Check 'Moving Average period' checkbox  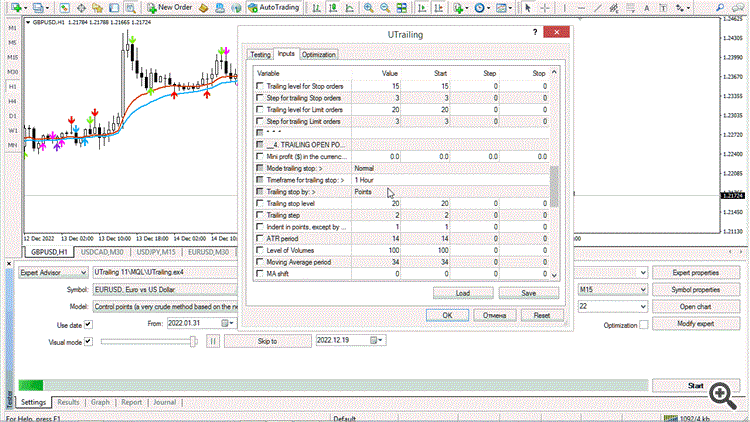coord(260,262)
